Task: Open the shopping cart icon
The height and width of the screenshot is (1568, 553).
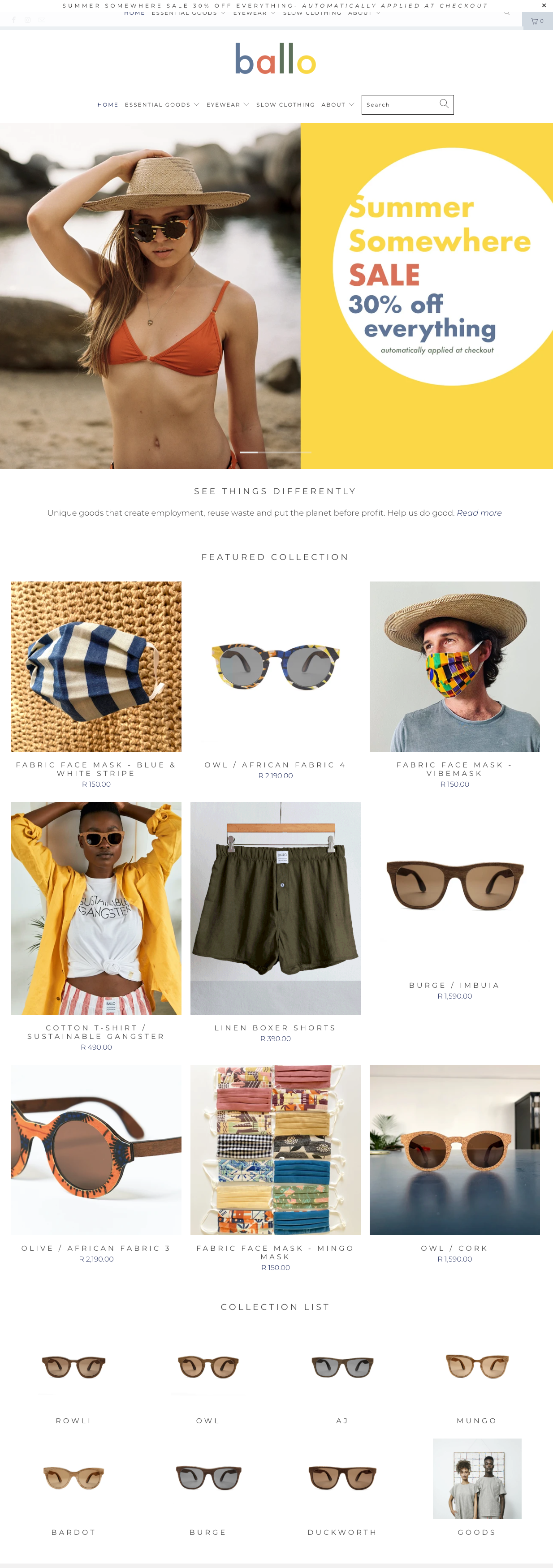Action: (537, 21)
